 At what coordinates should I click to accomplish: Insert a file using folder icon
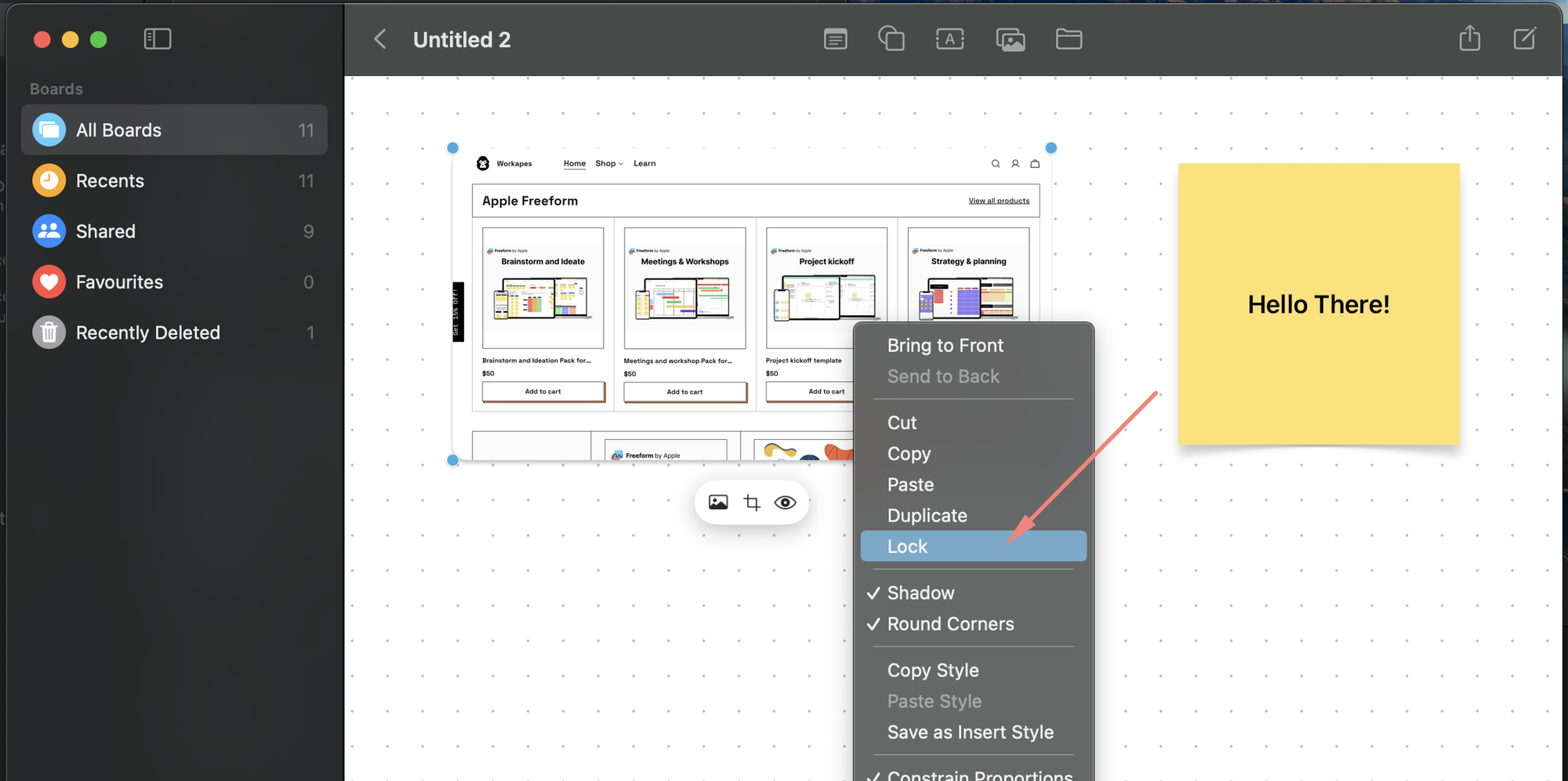click(x=1069, y=39)
